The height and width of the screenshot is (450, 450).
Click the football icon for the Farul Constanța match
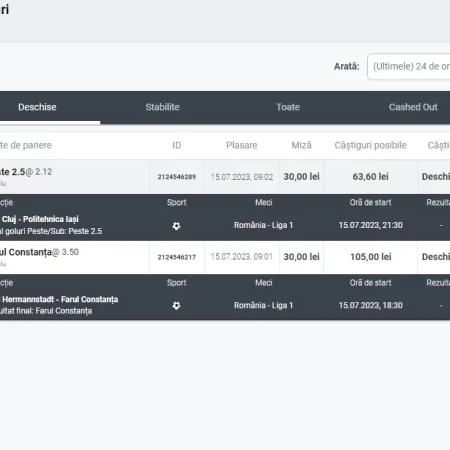[x=176, y=305]
